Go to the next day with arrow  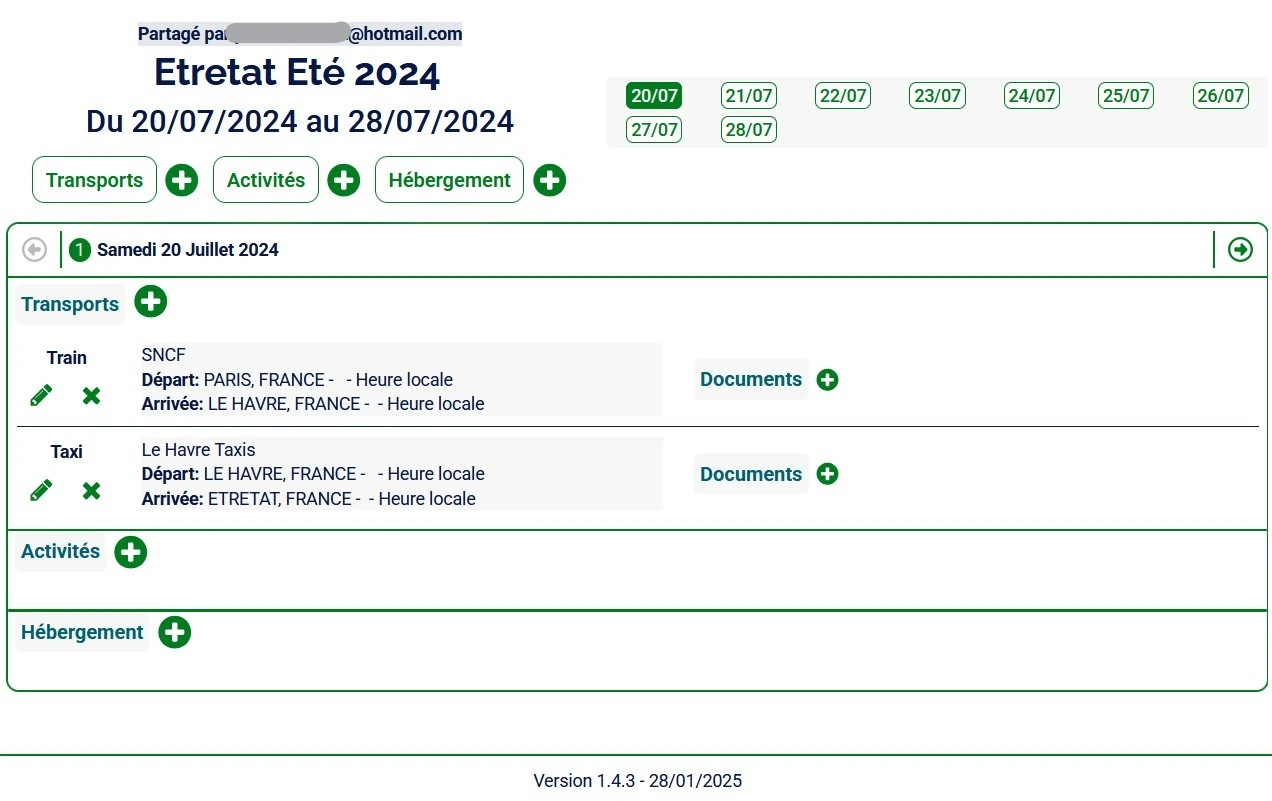(x=1240, y=249)
